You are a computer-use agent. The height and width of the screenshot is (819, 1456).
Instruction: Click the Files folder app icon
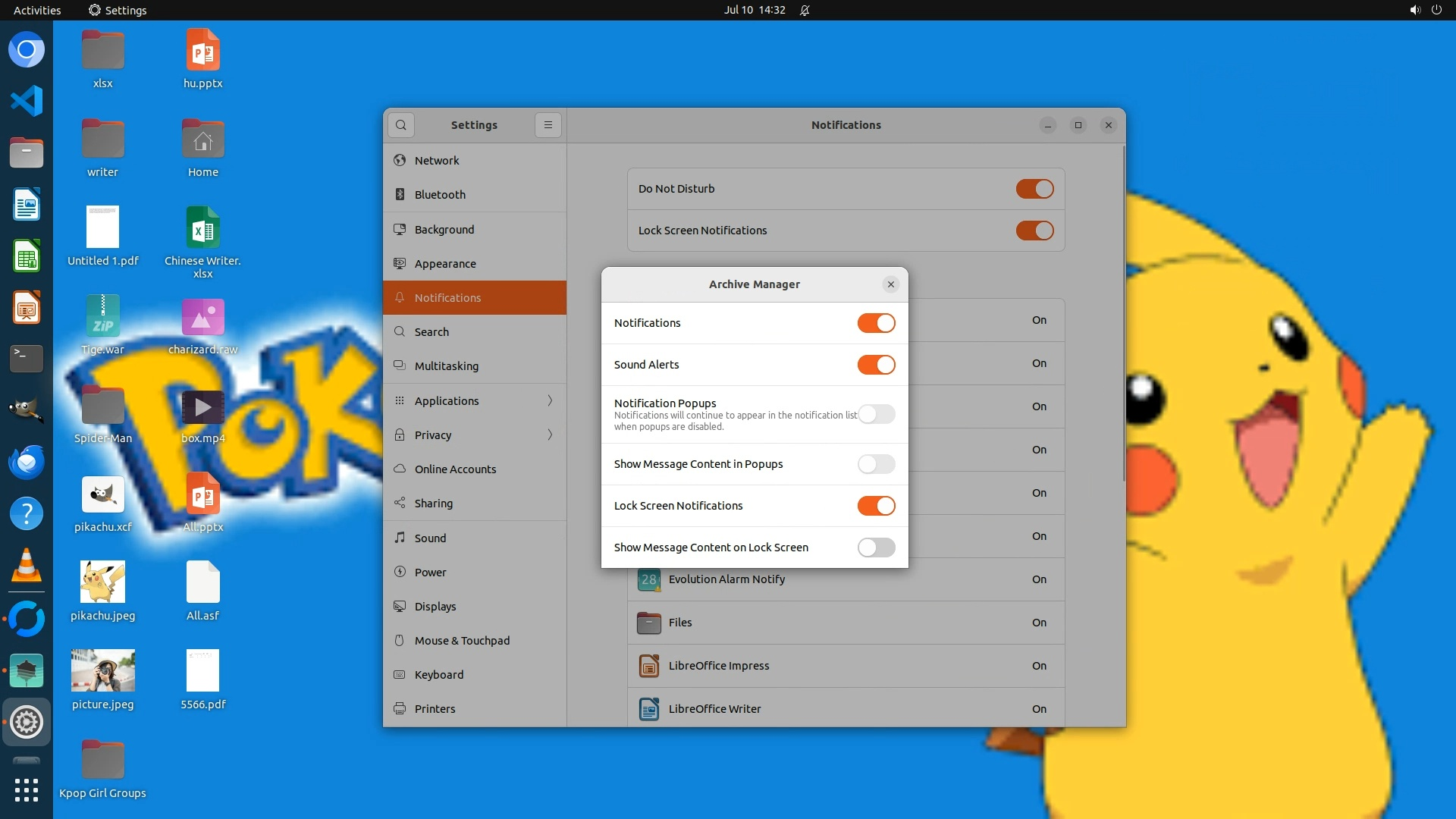[649, 623]
